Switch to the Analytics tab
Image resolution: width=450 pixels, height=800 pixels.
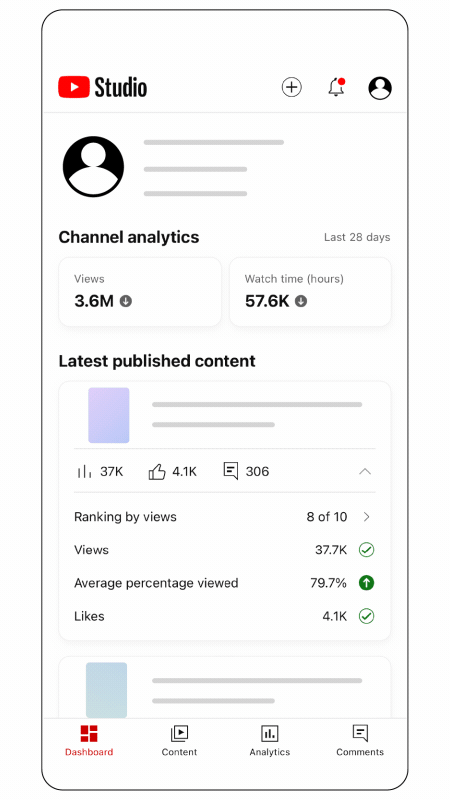(x=270, y=740)
